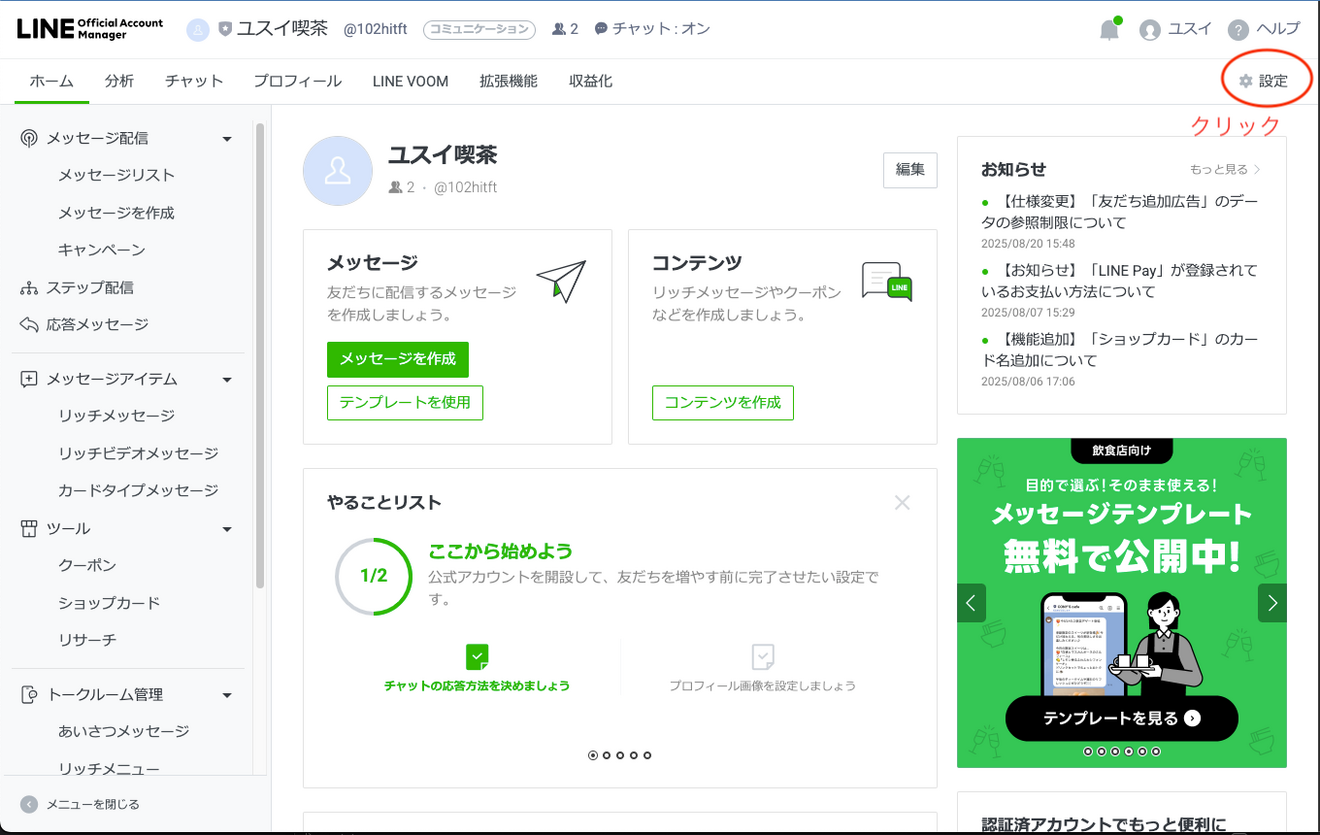1320x835 pixels.
Task: Click the ステップ配信 flow icon
Action: 29,288
